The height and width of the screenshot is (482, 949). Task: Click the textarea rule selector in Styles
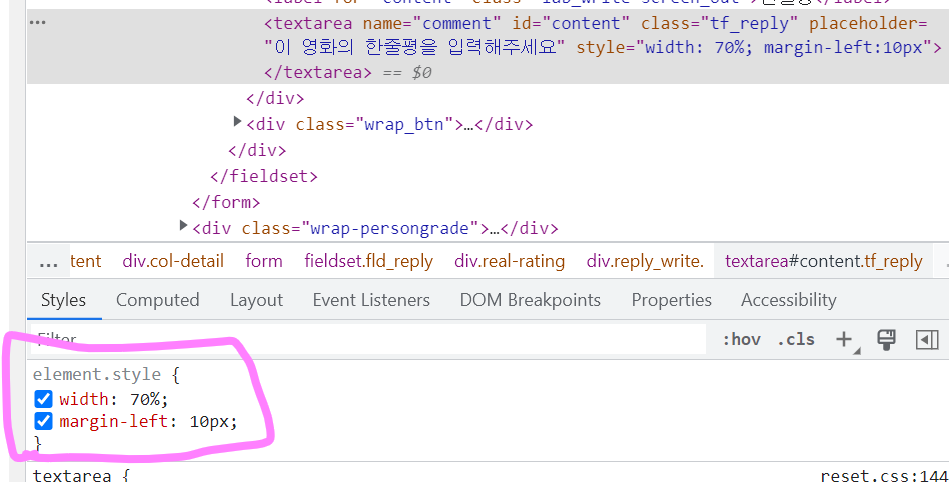pyautogui.click(x=72, y=476)
